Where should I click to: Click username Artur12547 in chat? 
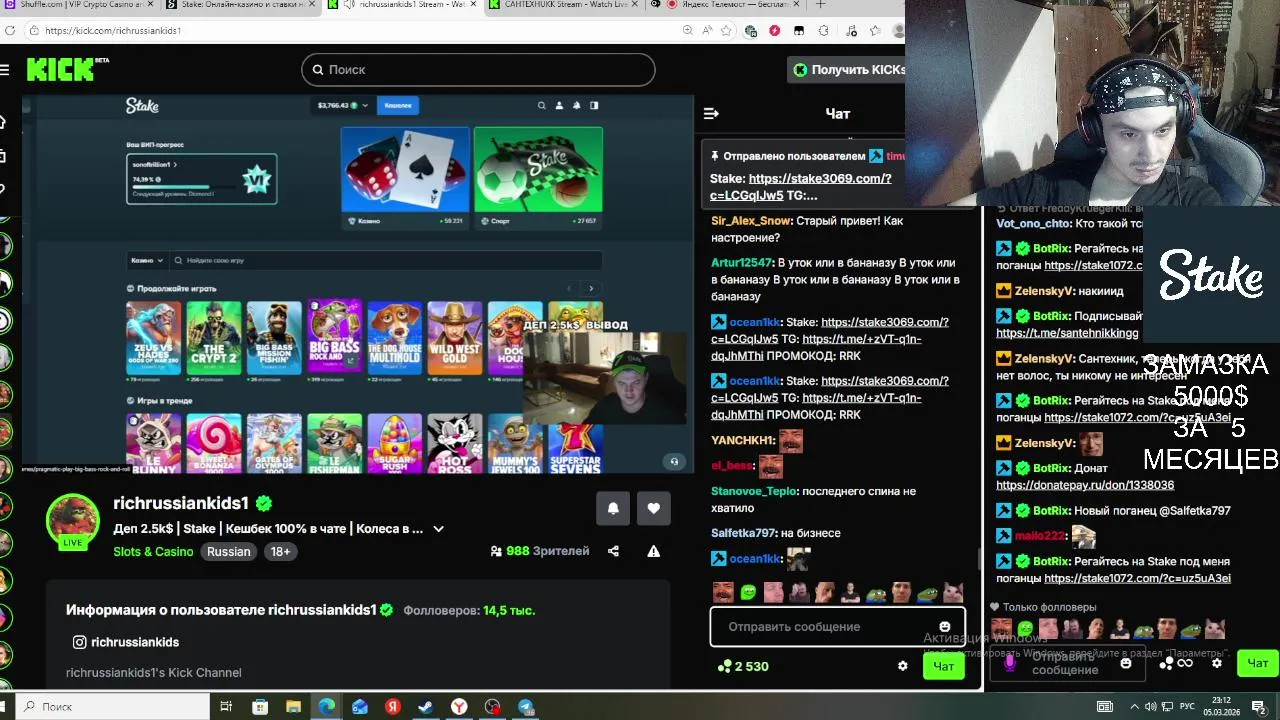(742, 263)
